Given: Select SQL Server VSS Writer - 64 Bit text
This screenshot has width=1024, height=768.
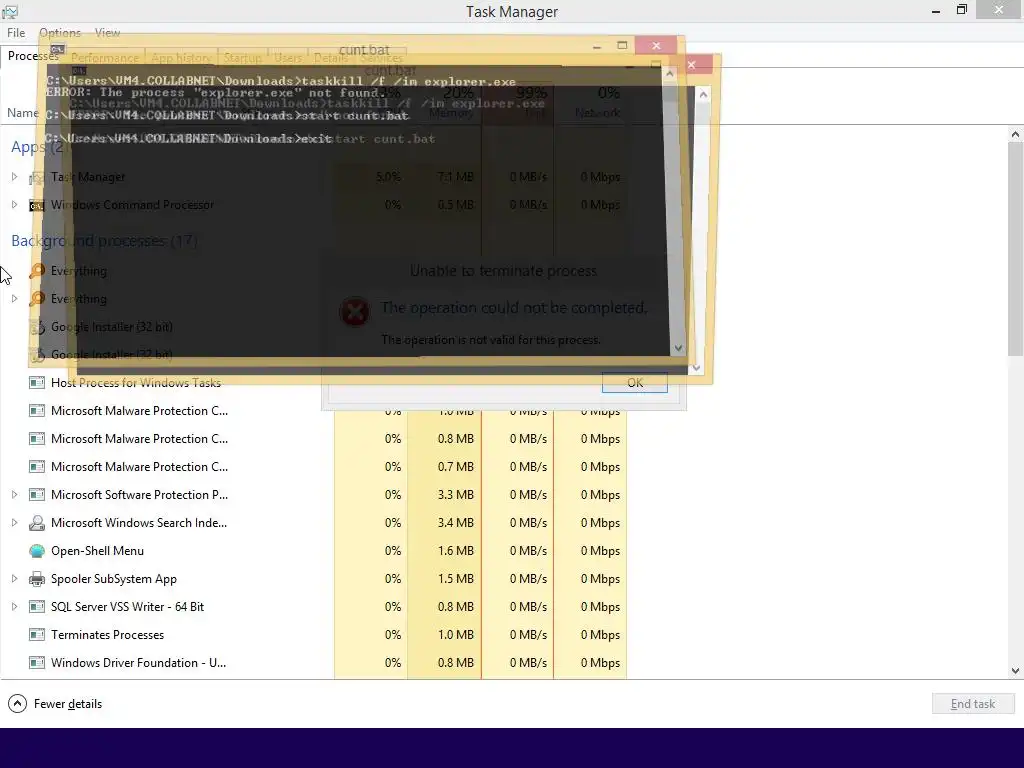Looking at the screenshot, I should click(127, 607).
